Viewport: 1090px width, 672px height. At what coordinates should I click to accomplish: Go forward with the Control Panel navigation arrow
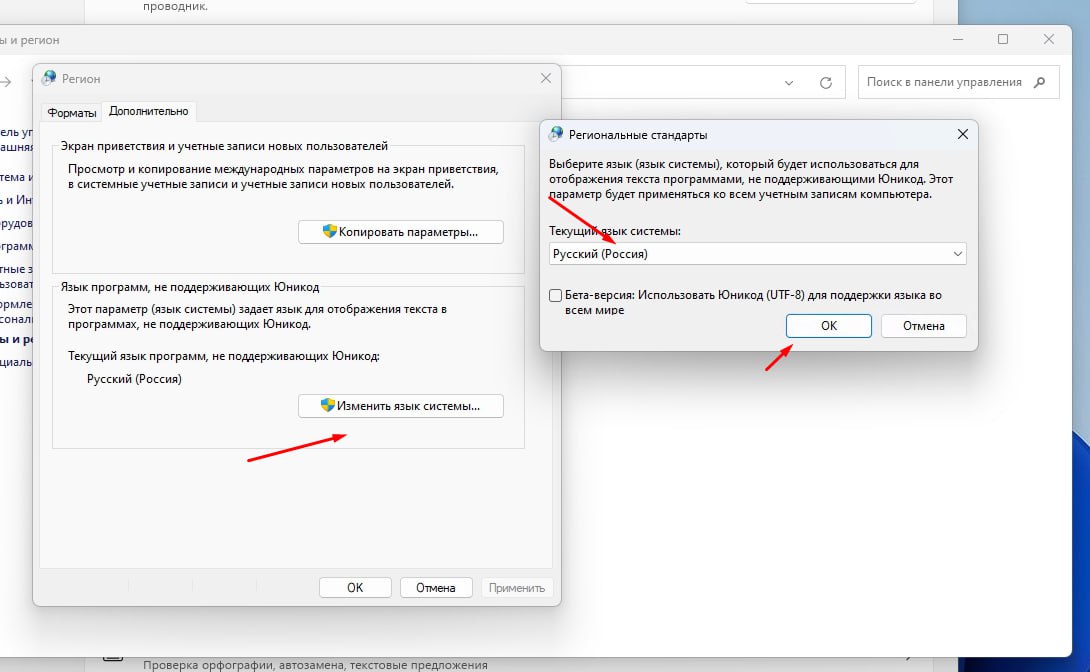(6, 82)
